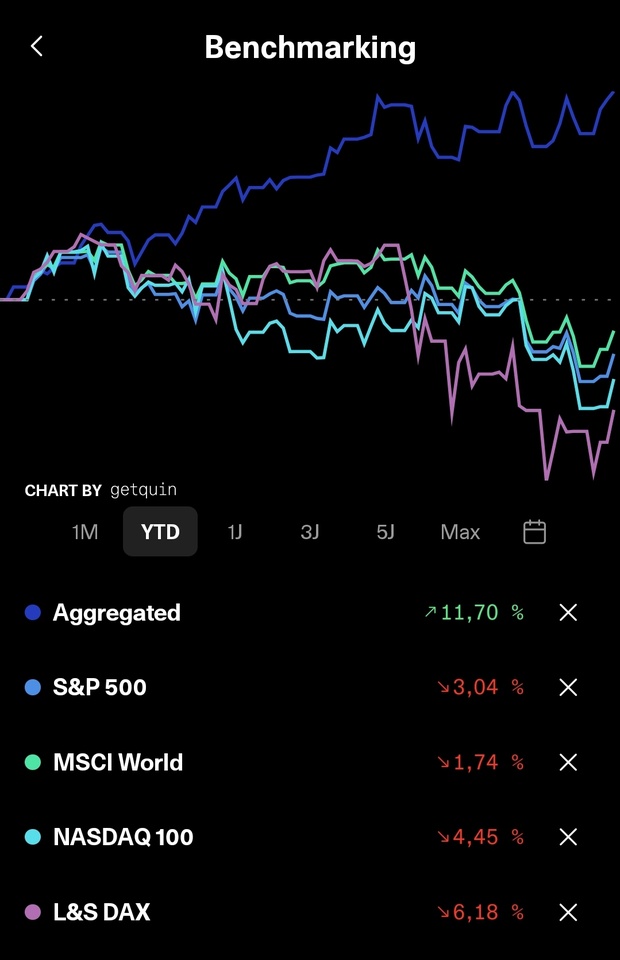
Task: Select the YTD time range
Action: pyautogui.click(x=160, y=532)
